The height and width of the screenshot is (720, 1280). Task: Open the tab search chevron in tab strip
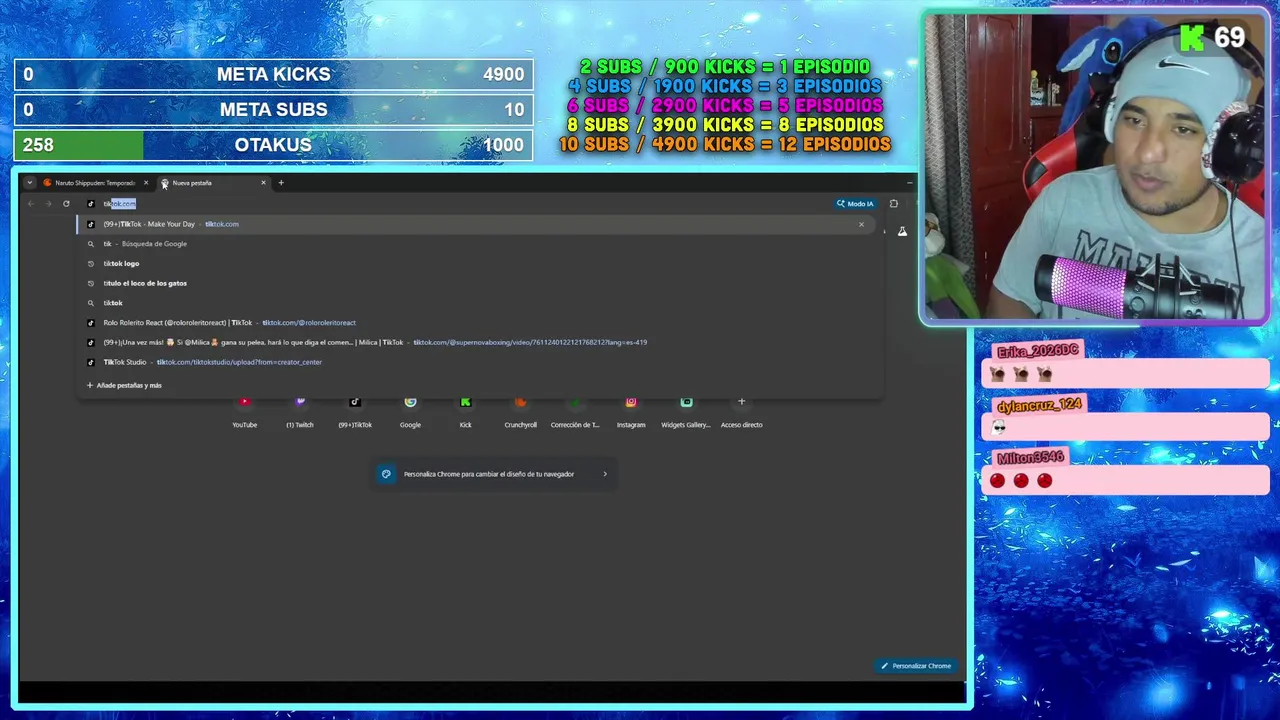30,183
